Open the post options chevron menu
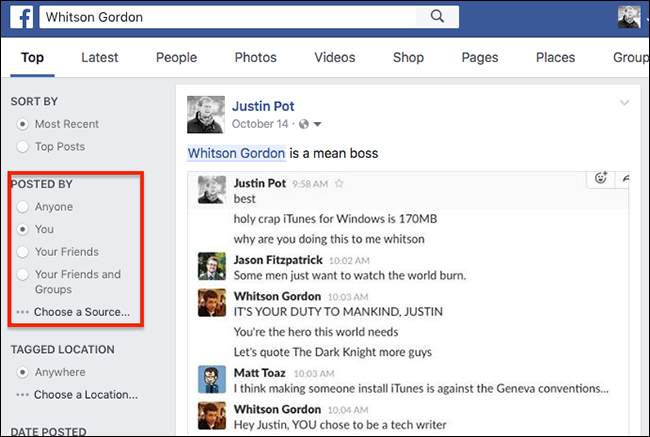Viewport: 650px width, 437px height. coord(624,102)
